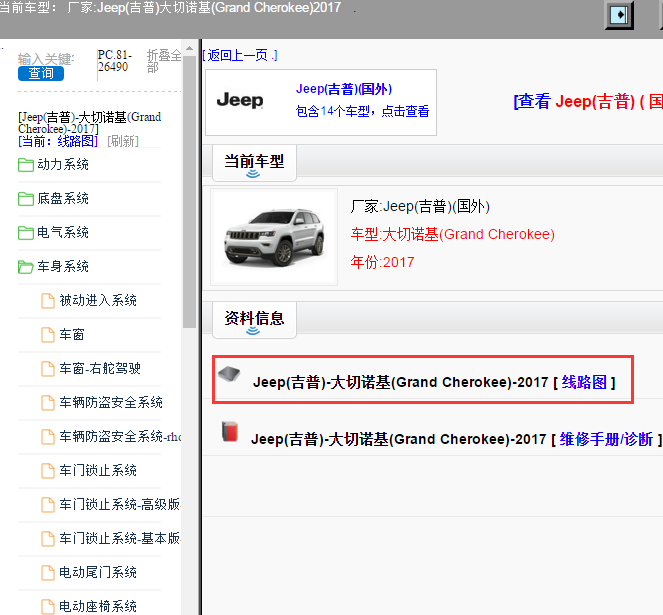Image resolution: width=663 pixels, height=615 pixels.
Task: Click the PC.81-26490 text in sidebar
Action: (x=114, y=61)
